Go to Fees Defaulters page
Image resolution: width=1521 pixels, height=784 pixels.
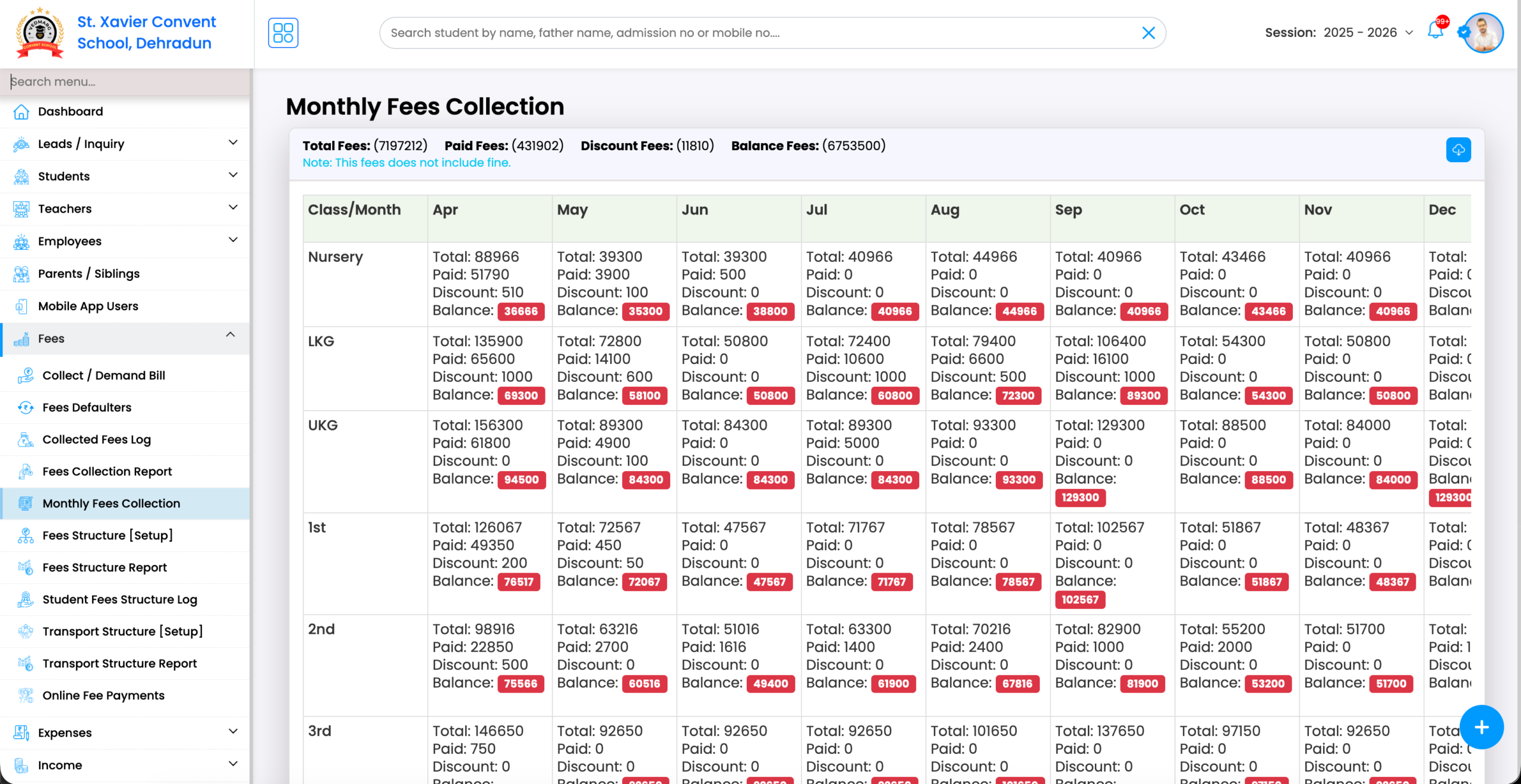[87, 407]
